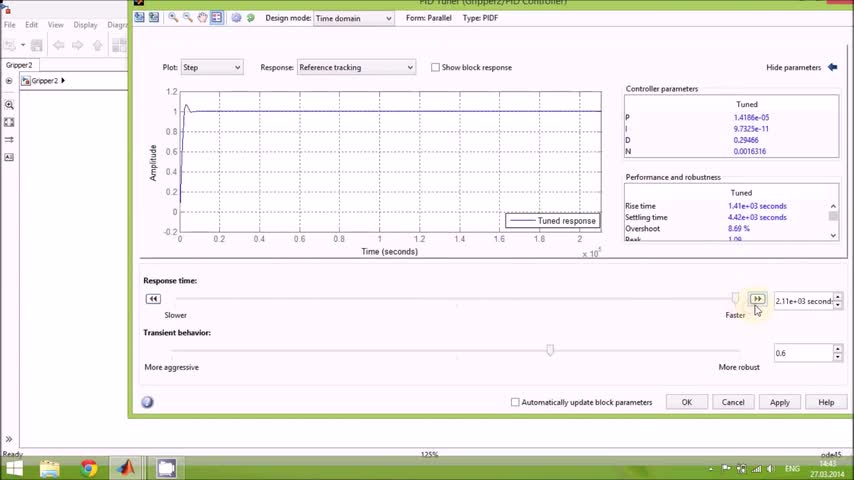Open the Simulink Diagram menu

[117, 25]
